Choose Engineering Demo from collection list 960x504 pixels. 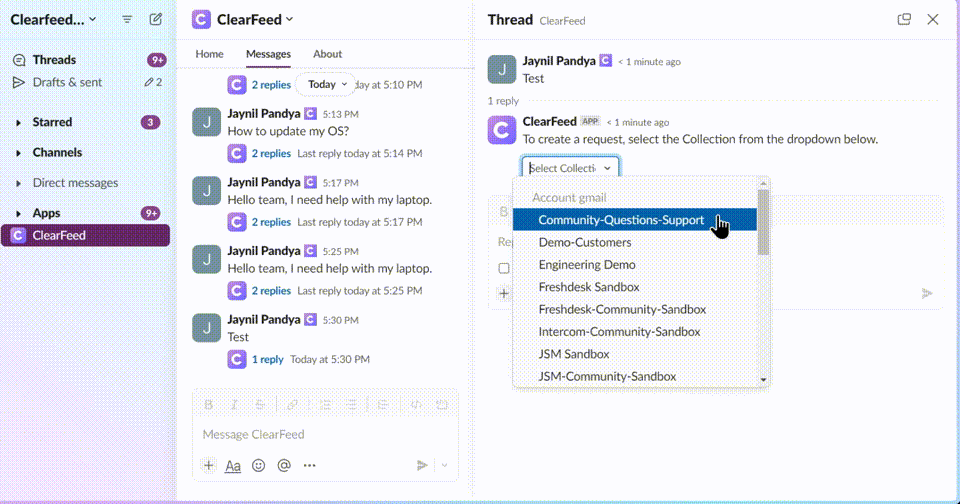587,265
